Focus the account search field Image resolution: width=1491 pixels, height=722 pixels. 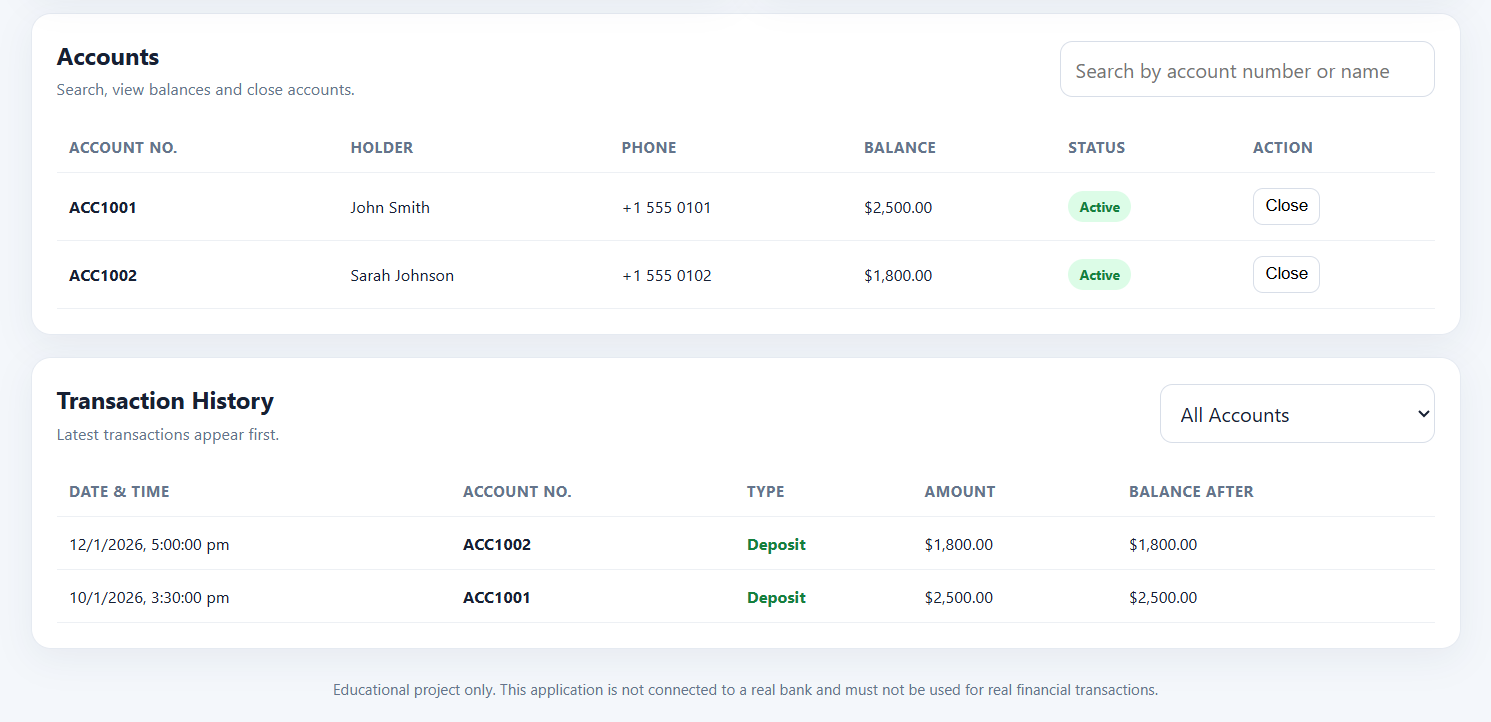[x=1247, y=70]
